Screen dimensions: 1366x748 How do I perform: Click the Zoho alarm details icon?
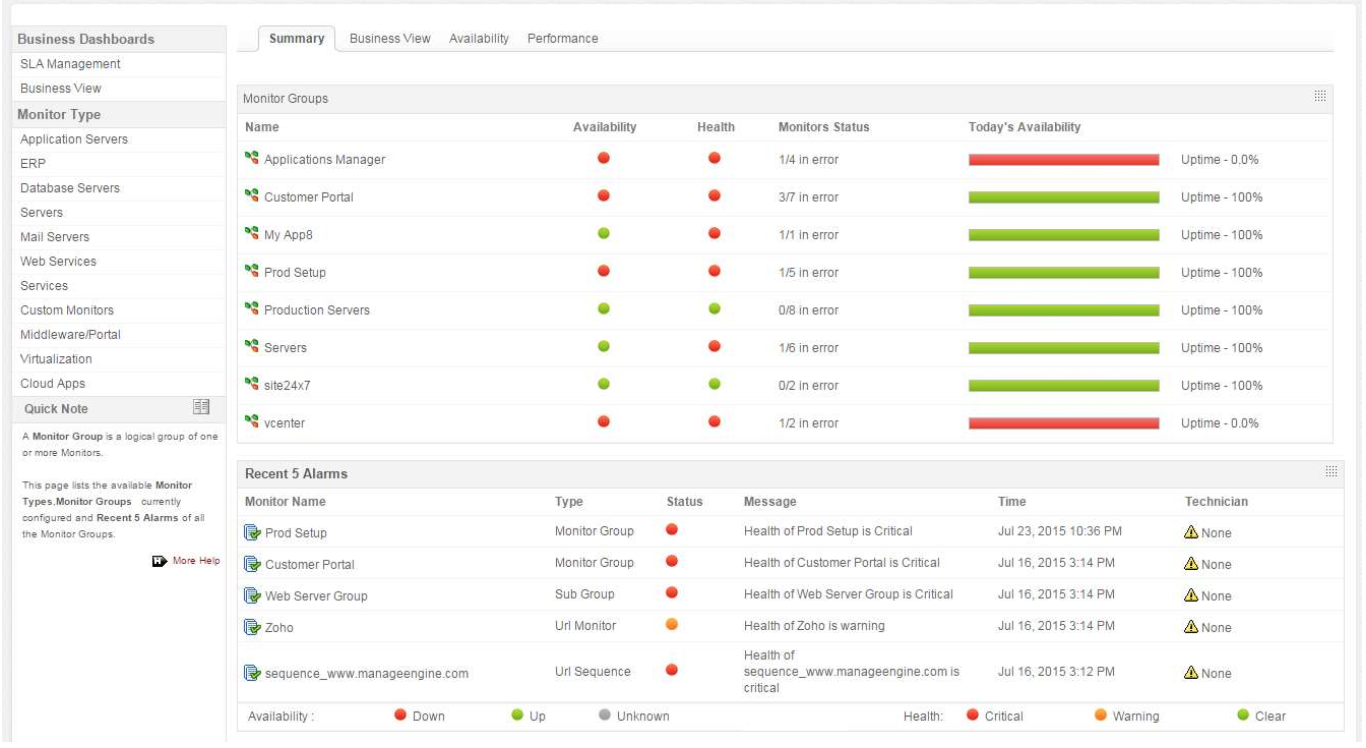click(252, 628)
